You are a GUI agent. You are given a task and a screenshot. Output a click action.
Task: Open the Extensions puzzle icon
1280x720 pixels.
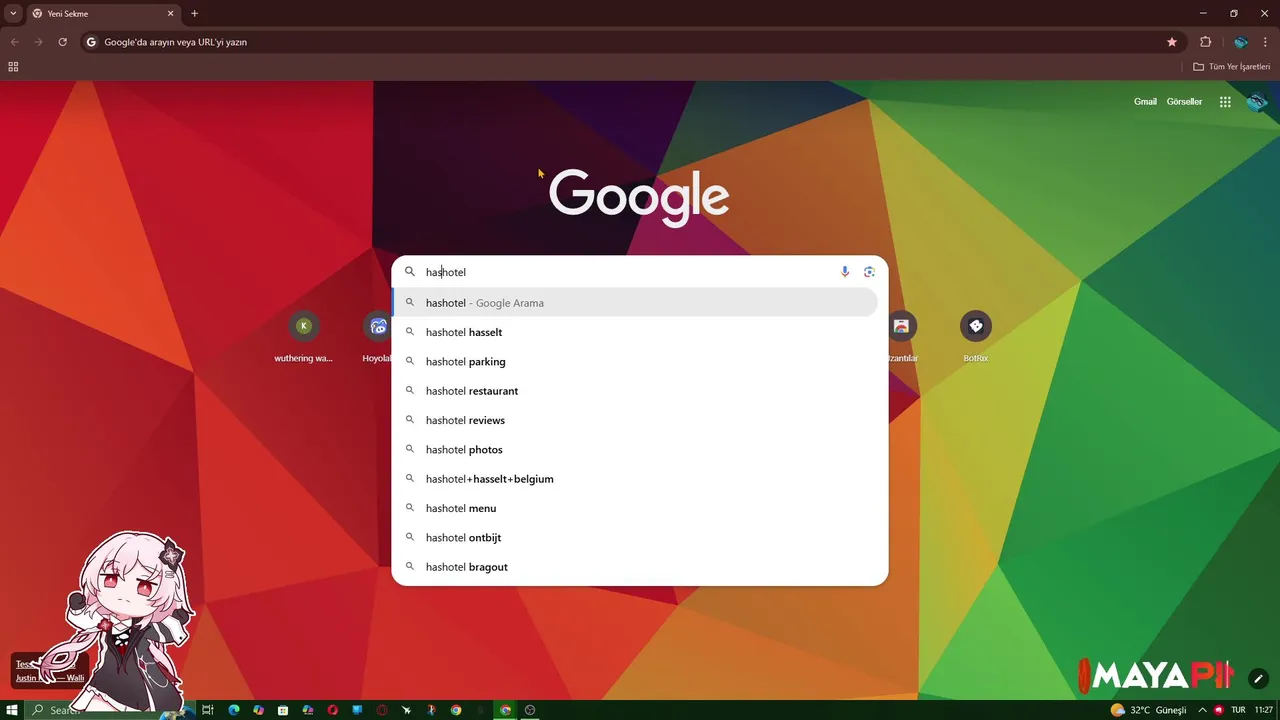[1205, 42]
